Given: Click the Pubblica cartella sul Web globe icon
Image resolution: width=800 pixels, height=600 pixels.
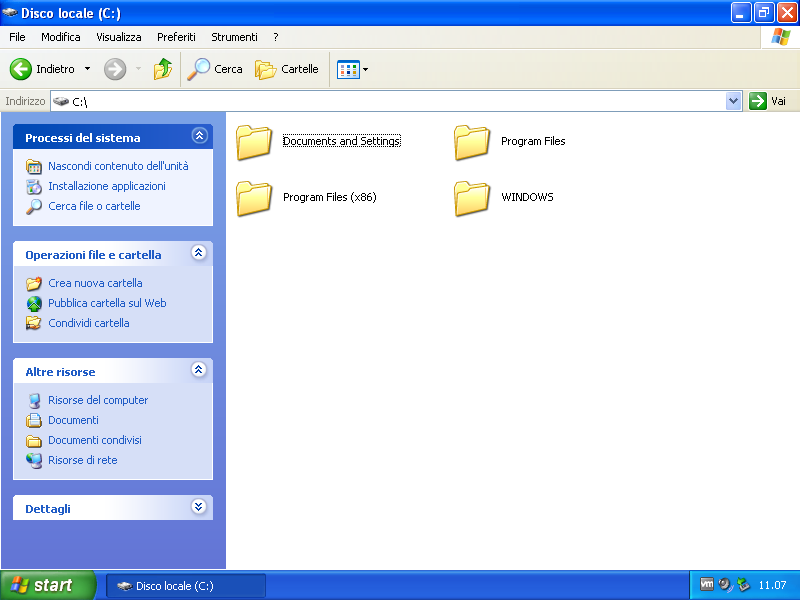Looking at the screenshot, I should coord(34,304).
